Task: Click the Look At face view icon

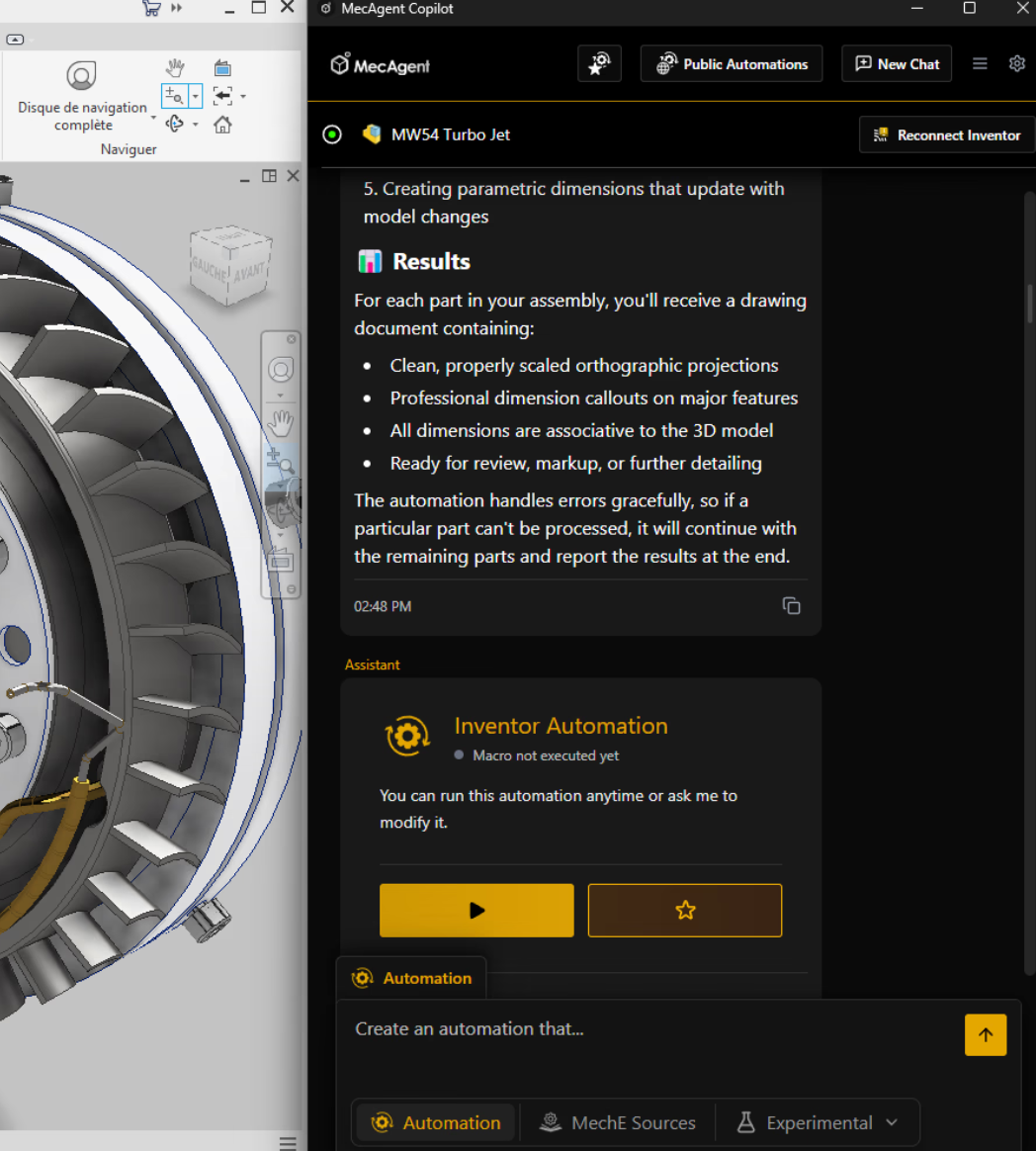Action: click(222, 68)
